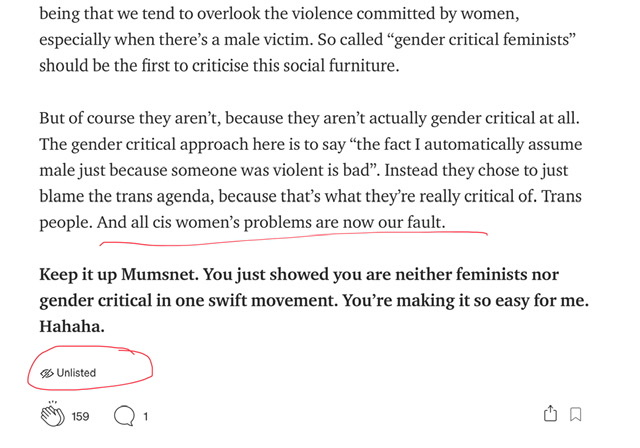This screenshot has width=640, height=448.
Task: Open the responses comment bubble
Action: click(x=124, y=416)
